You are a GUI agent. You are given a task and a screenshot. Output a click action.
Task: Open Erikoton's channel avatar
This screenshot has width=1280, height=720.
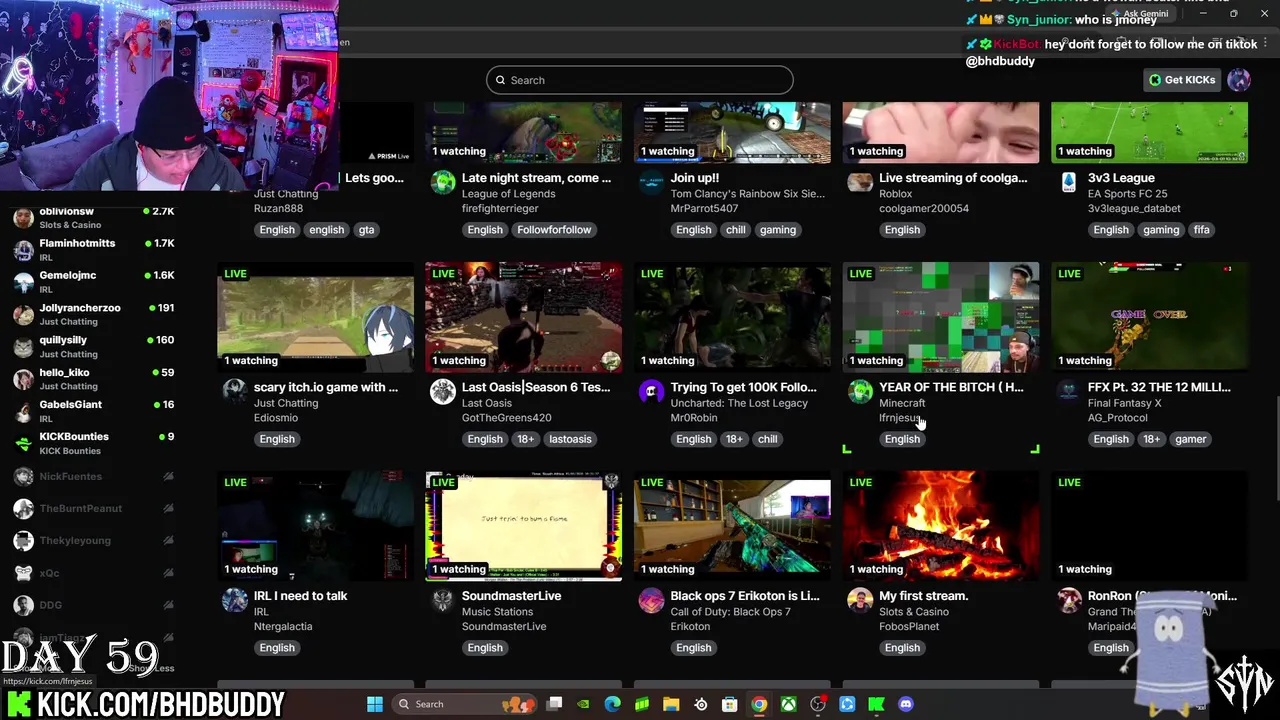(651, 600)
